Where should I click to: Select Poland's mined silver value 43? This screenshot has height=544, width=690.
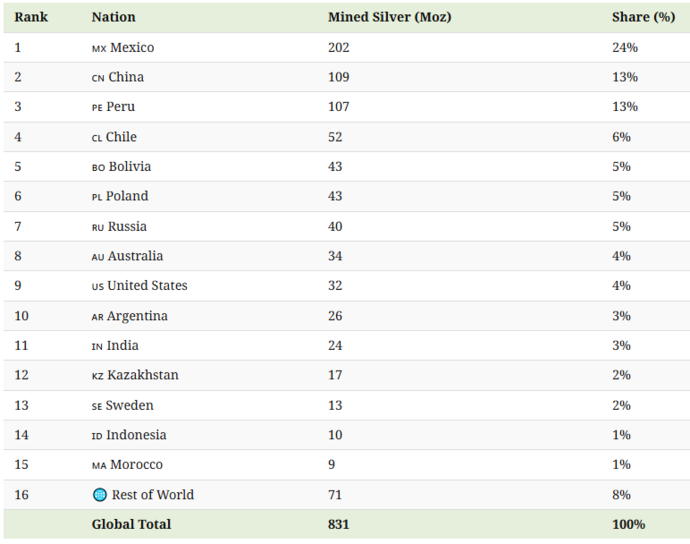335,196
